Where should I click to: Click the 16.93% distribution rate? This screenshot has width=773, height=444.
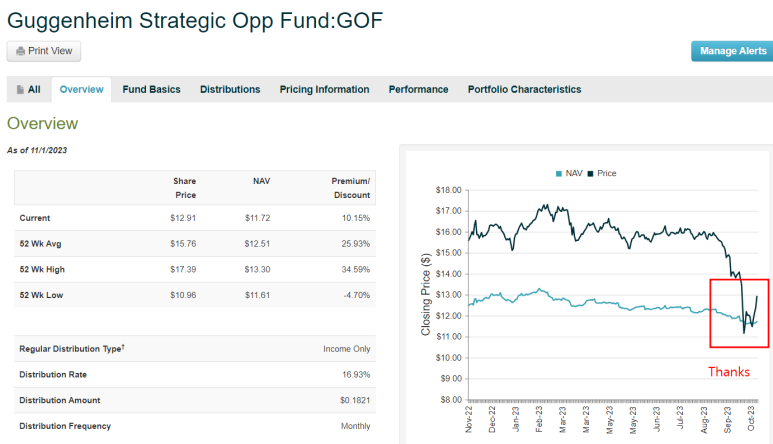pos(356,375)
